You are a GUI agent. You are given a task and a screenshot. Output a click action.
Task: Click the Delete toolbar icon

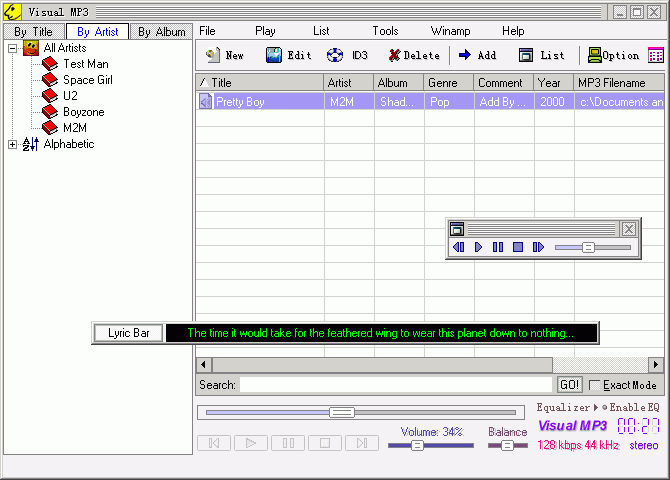413,55
